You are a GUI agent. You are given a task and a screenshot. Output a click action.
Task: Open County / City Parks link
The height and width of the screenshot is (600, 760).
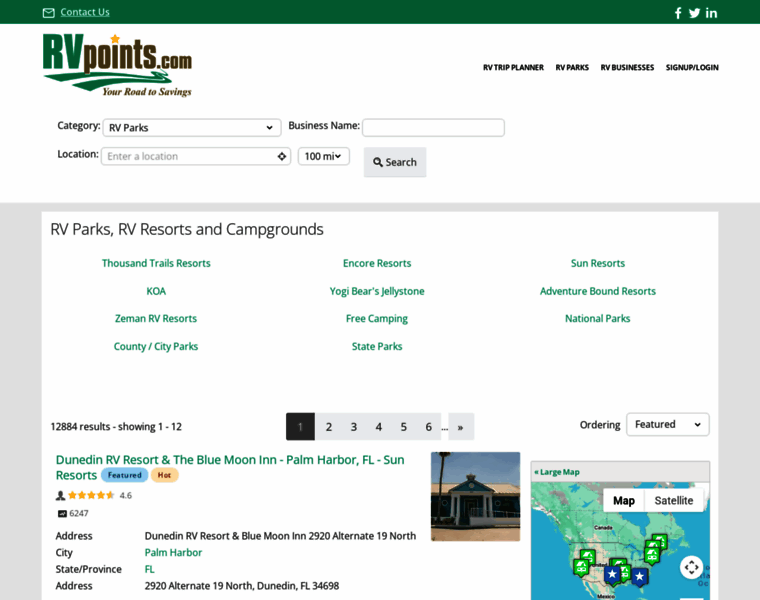coord(156,347)
